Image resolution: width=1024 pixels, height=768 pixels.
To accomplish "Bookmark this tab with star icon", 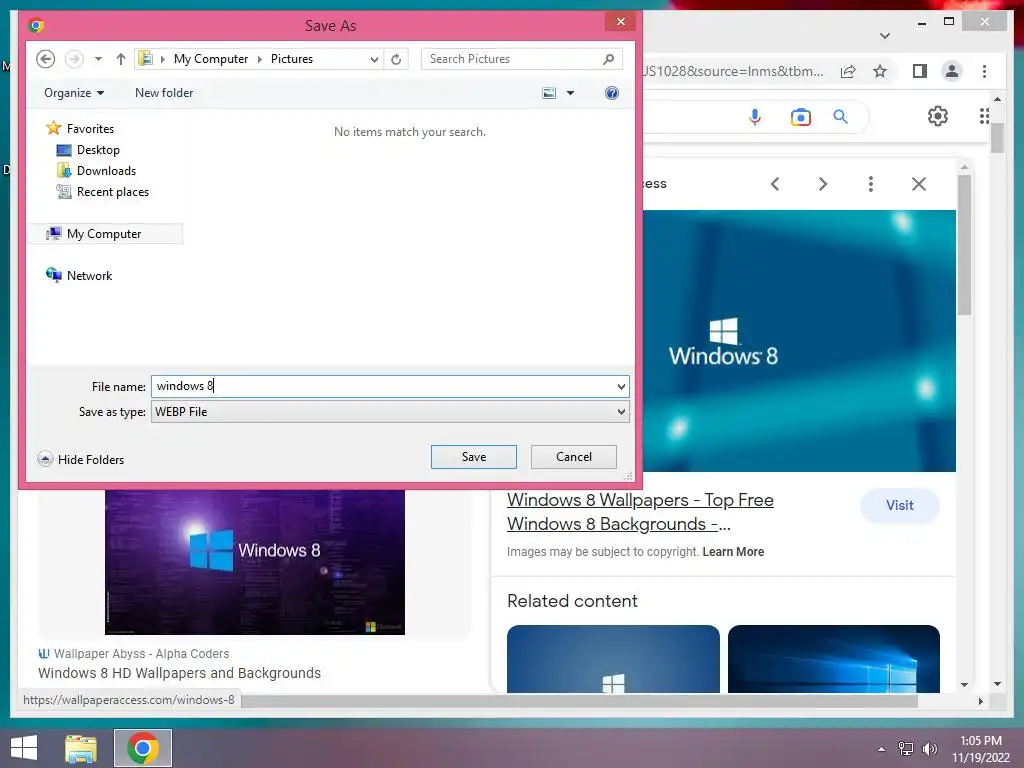I will click(880, 71).
